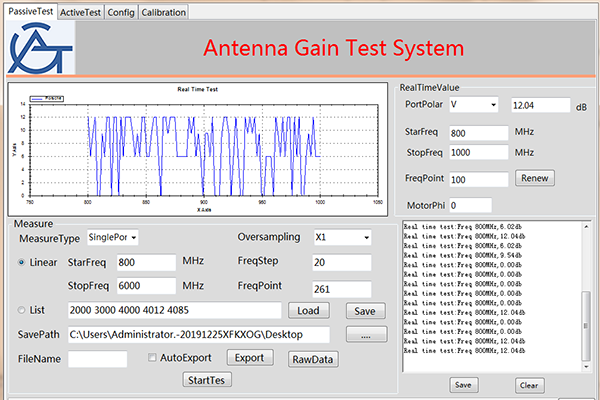Viewport: 600px width, 400px height.
Task: Click the Export button
Action: pyautogui.click(x=248, y=357)
